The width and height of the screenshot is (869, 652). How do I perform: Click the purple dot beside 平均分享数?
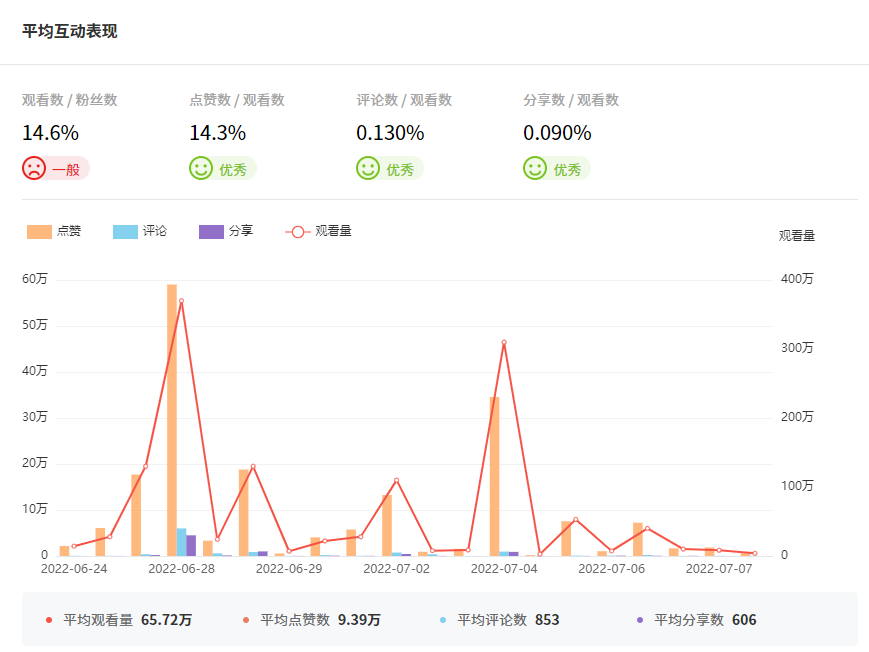pos(640,620)
